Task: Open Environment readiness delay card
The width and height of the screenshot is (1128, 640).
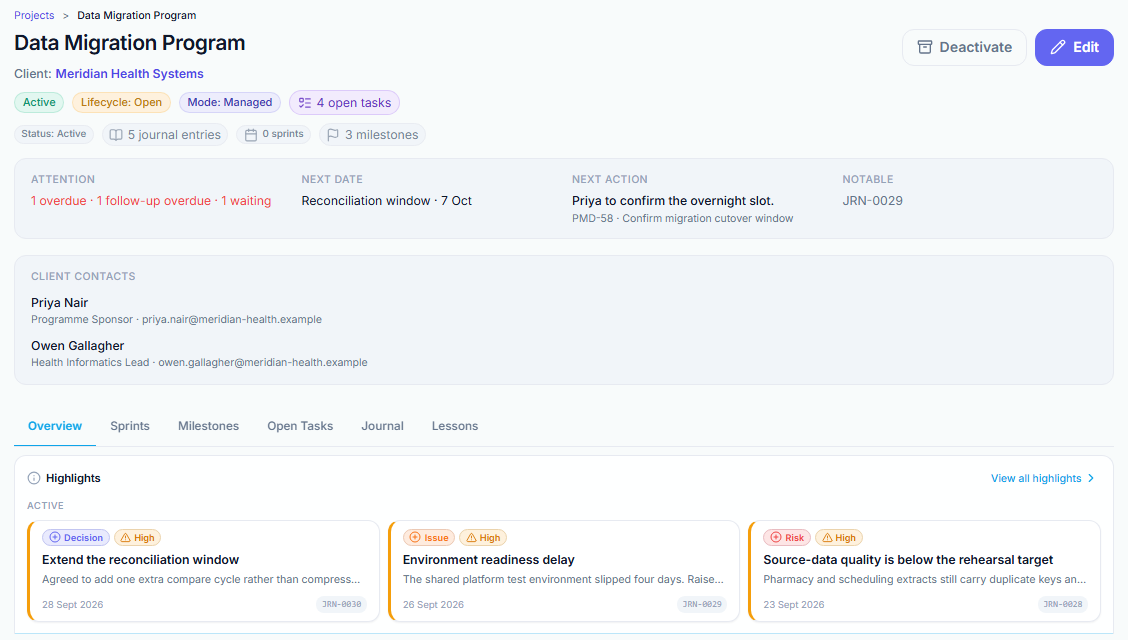Action: click(x=564, y=571)
